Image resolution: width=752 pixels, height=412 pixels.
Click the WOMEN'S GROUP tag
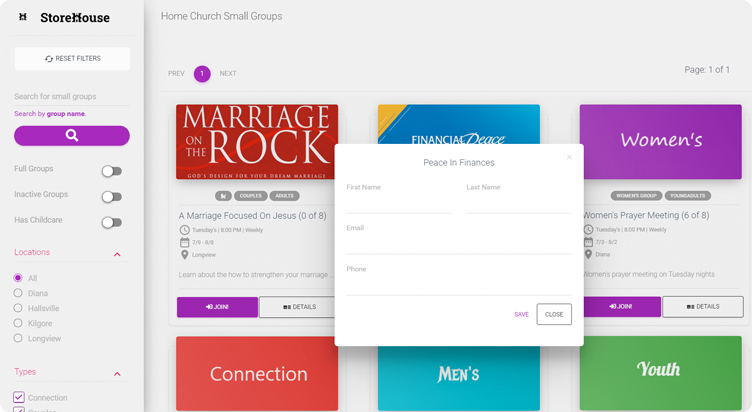(x=636, y=196)
